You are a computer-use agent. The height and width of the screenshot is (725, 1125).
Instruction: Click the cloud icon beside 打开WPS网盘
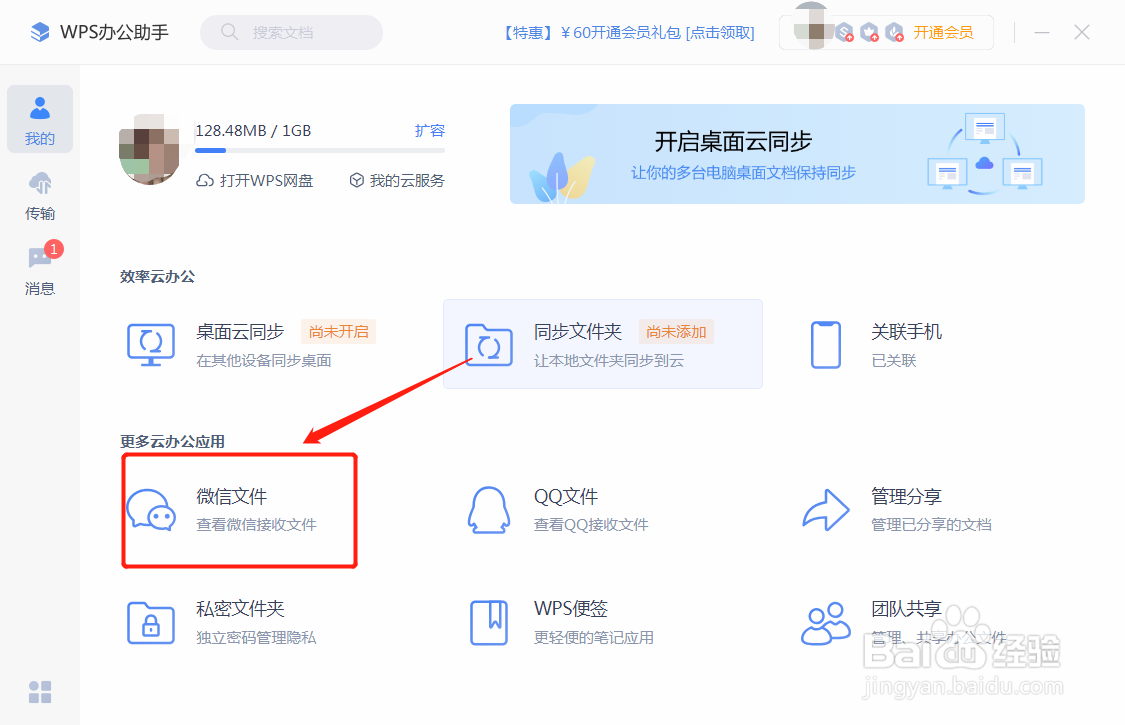pyautogui.click(x=205, y=181)
